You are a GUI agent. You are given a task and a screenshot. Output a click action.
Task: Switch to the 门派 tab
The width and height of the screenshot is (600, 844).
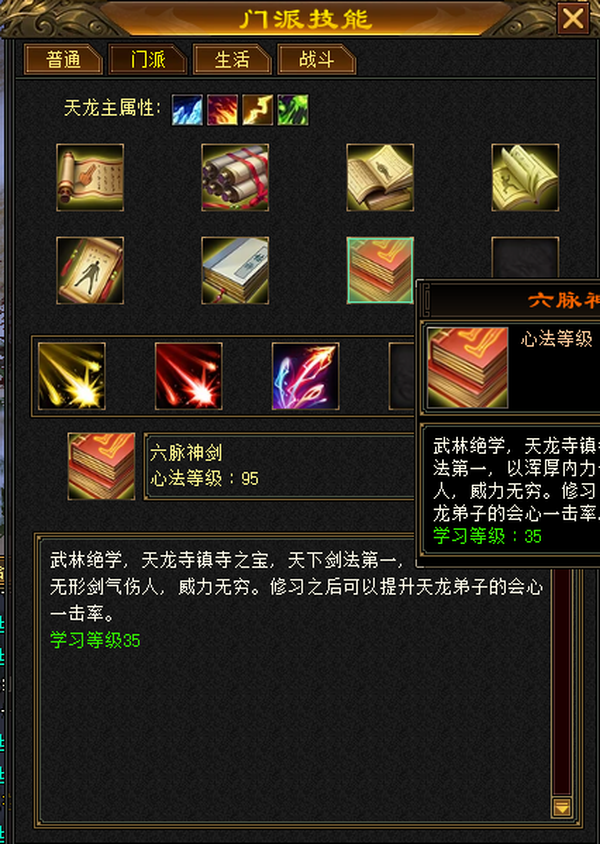147,59
